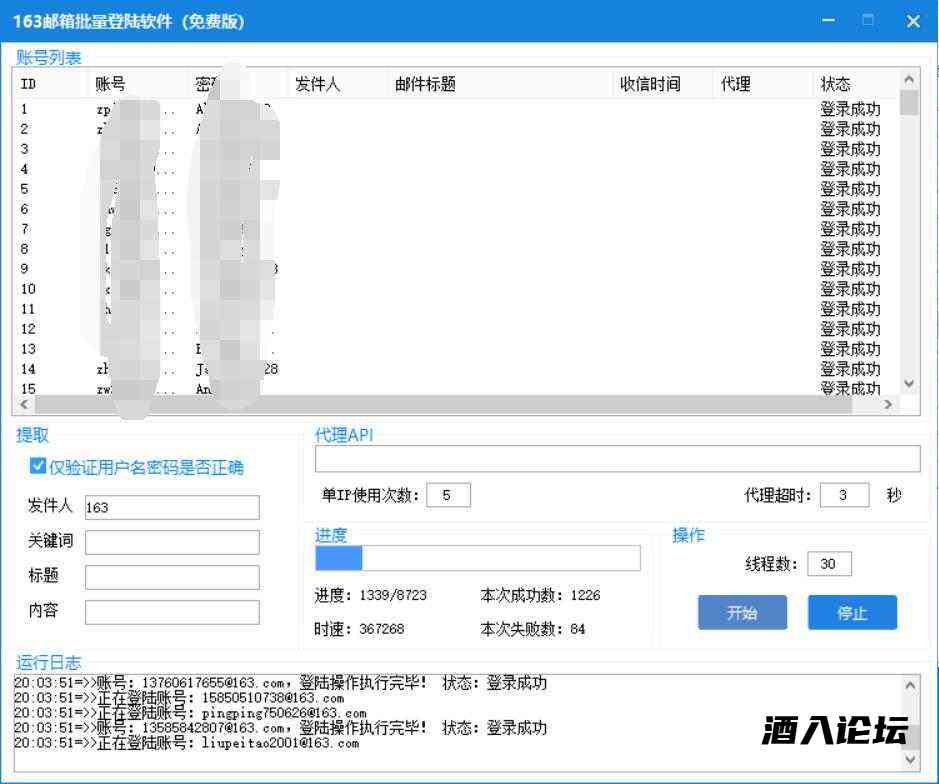The width and height of the screenshot is (939, 784).
Task: Click the 开始 button
Action: point(742,612)
